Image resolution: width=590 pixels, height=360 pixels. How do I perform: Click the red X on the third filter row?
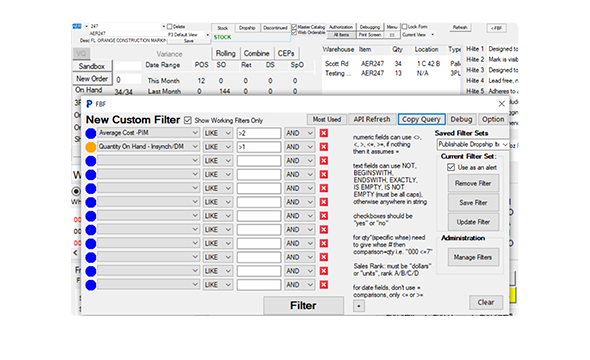tap(324, 161)
